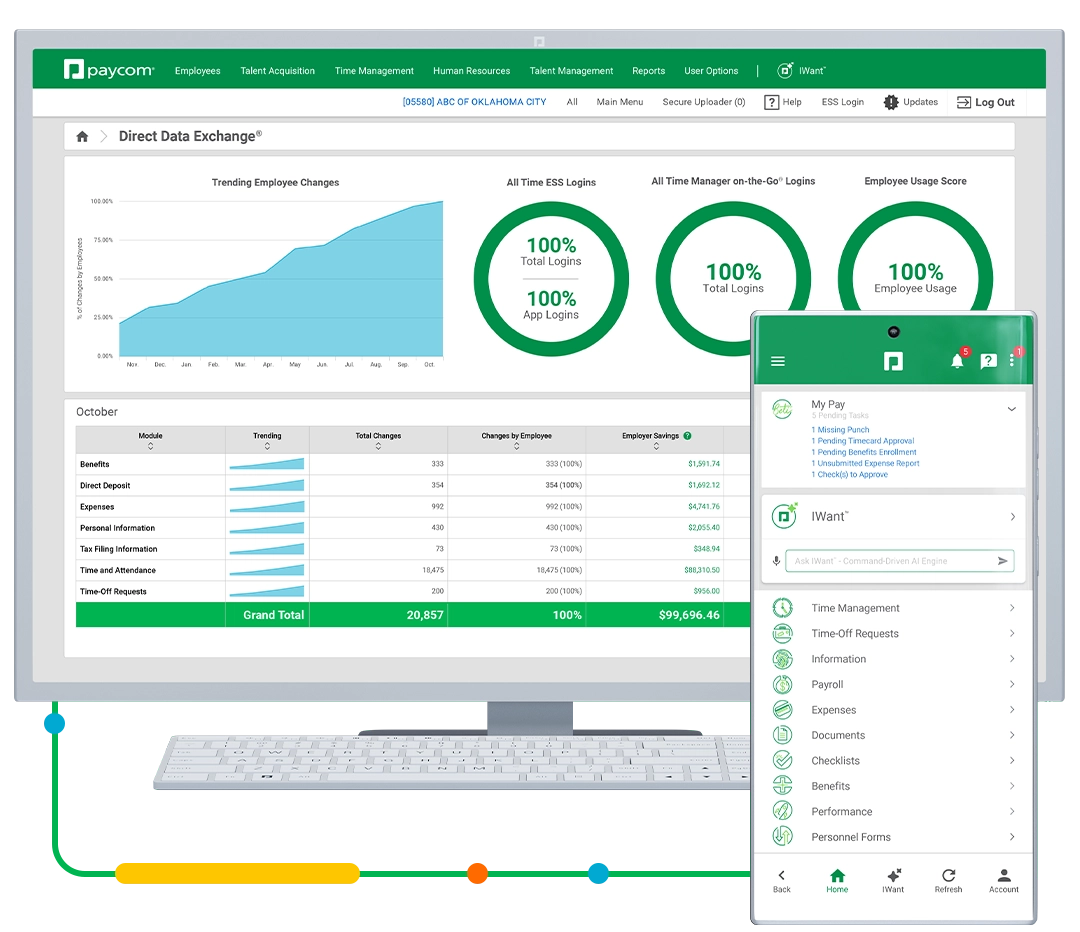Collapse the My Pay section chevron

coord(1011,409)
